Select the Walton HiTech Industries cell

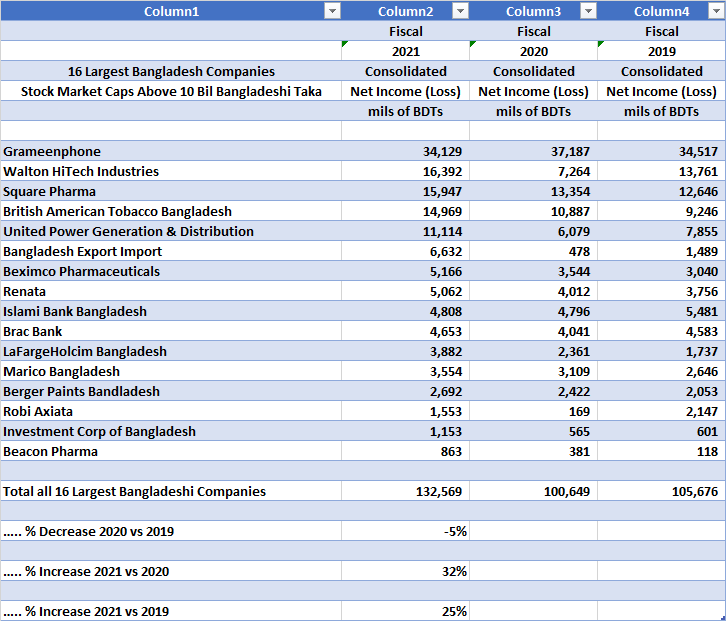click(x=171, y=171)
